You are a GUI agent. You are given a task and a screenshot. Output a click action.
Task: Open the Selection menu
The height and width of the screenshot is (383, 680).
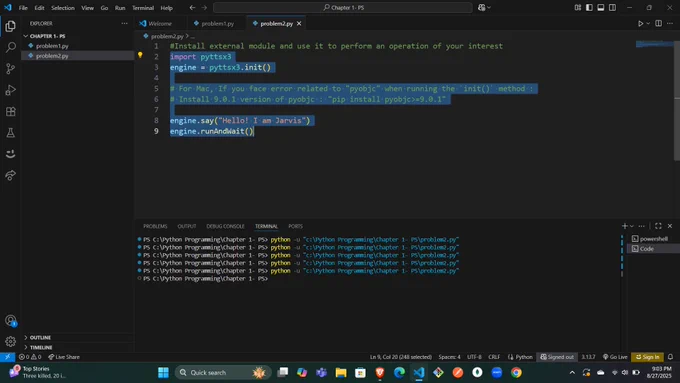point(63,8)
